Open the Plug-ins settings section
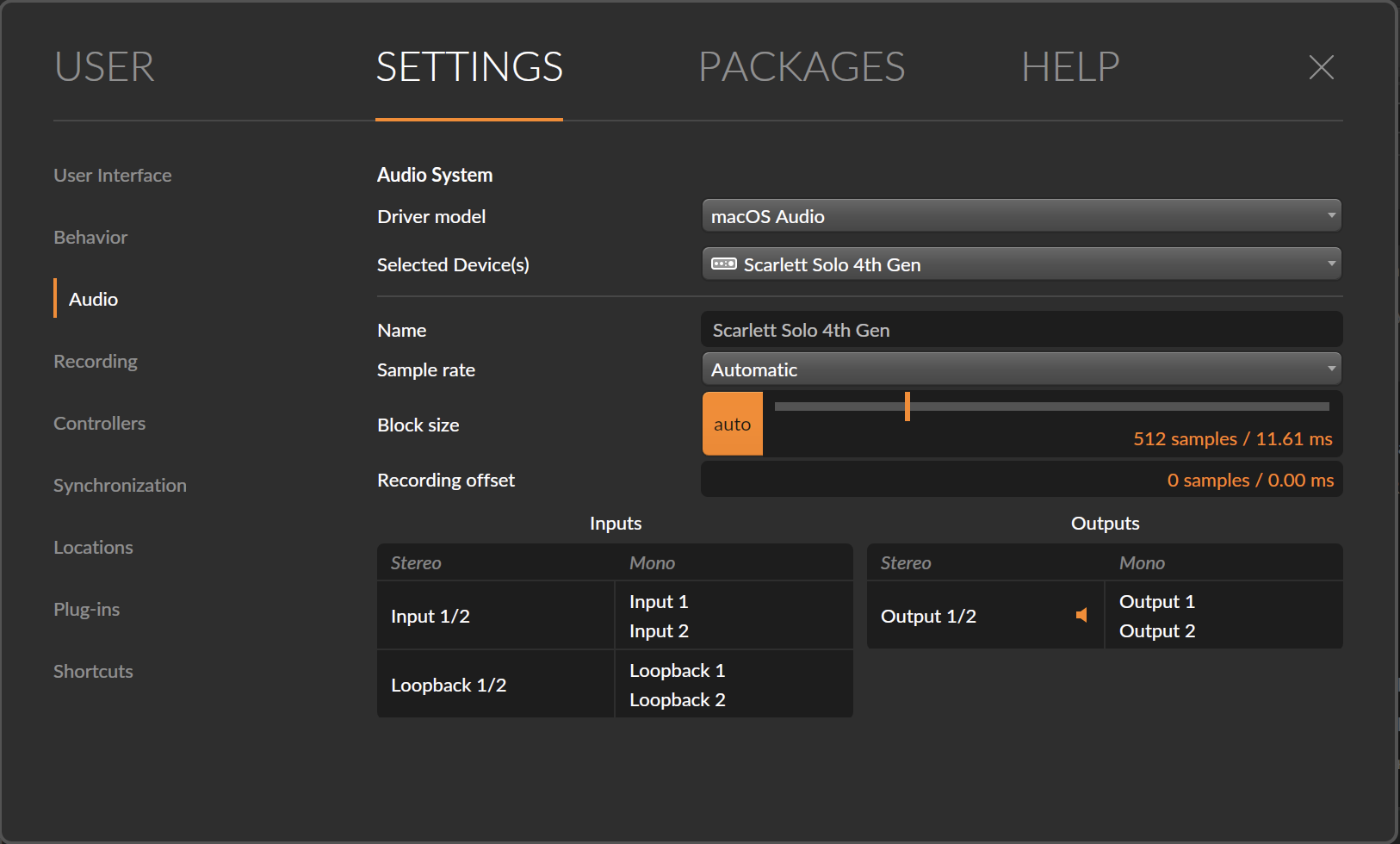The height and width of the screenshot is (844, 1400). click(86, 609)
